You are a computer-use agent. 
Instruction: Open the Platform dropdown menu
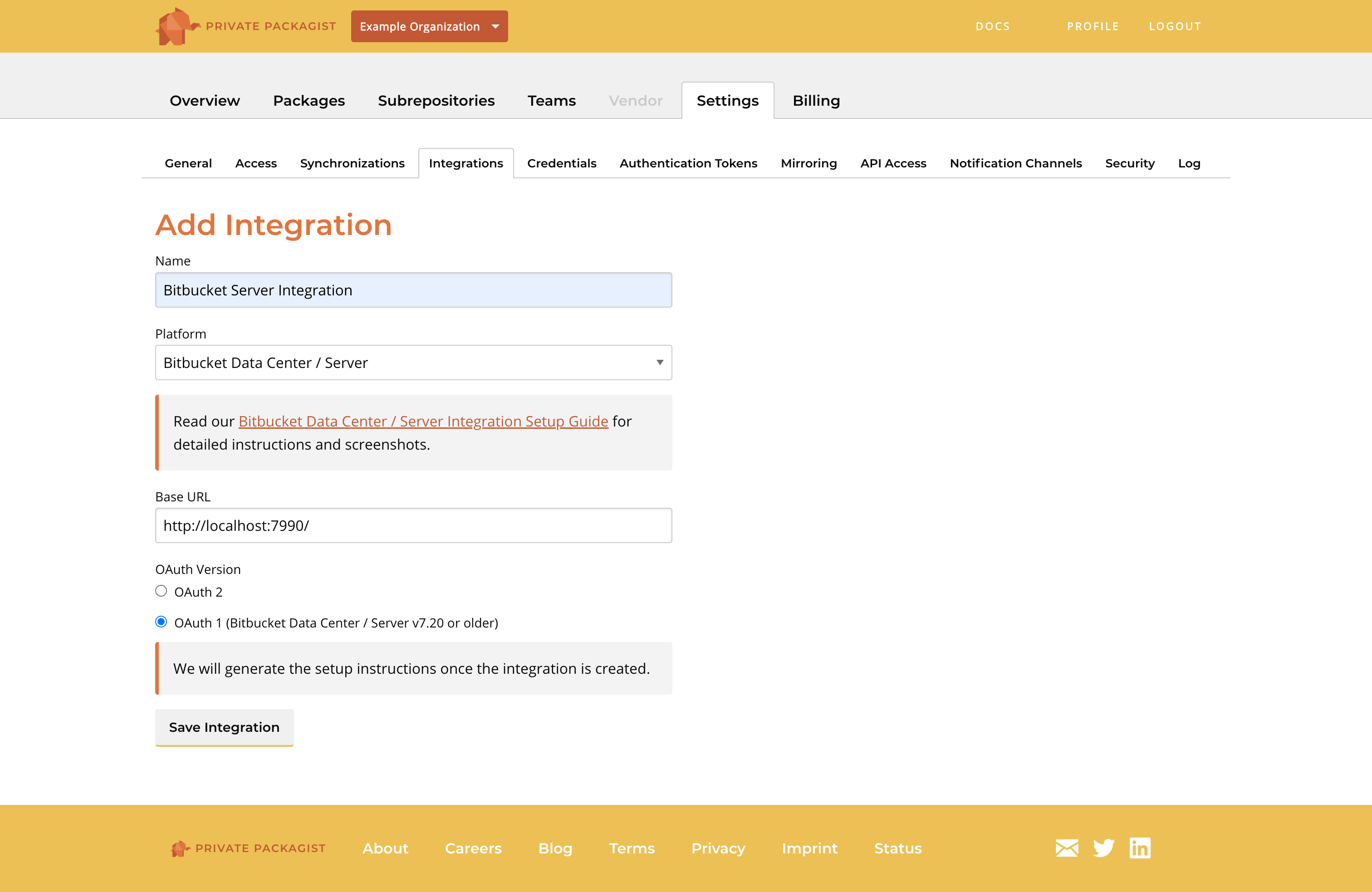pyautogui.click(x=413, y=363)
